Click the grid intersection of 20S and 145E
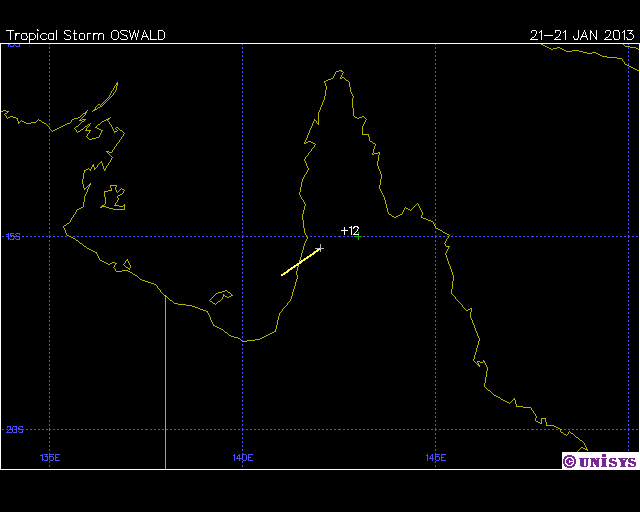The width and height of the screenshot is (640, 512). click(x=435, y=429)
